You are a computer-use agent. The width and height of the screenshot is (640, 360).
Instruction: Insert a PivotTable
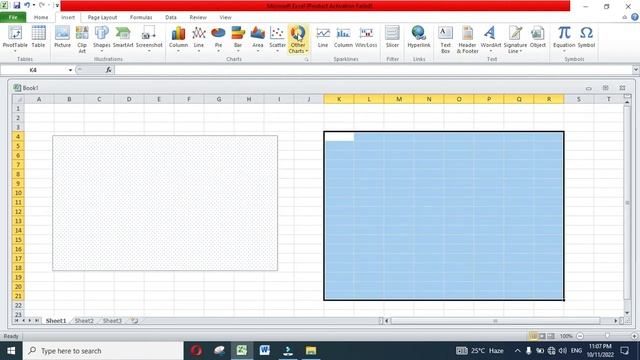point(15,38)
